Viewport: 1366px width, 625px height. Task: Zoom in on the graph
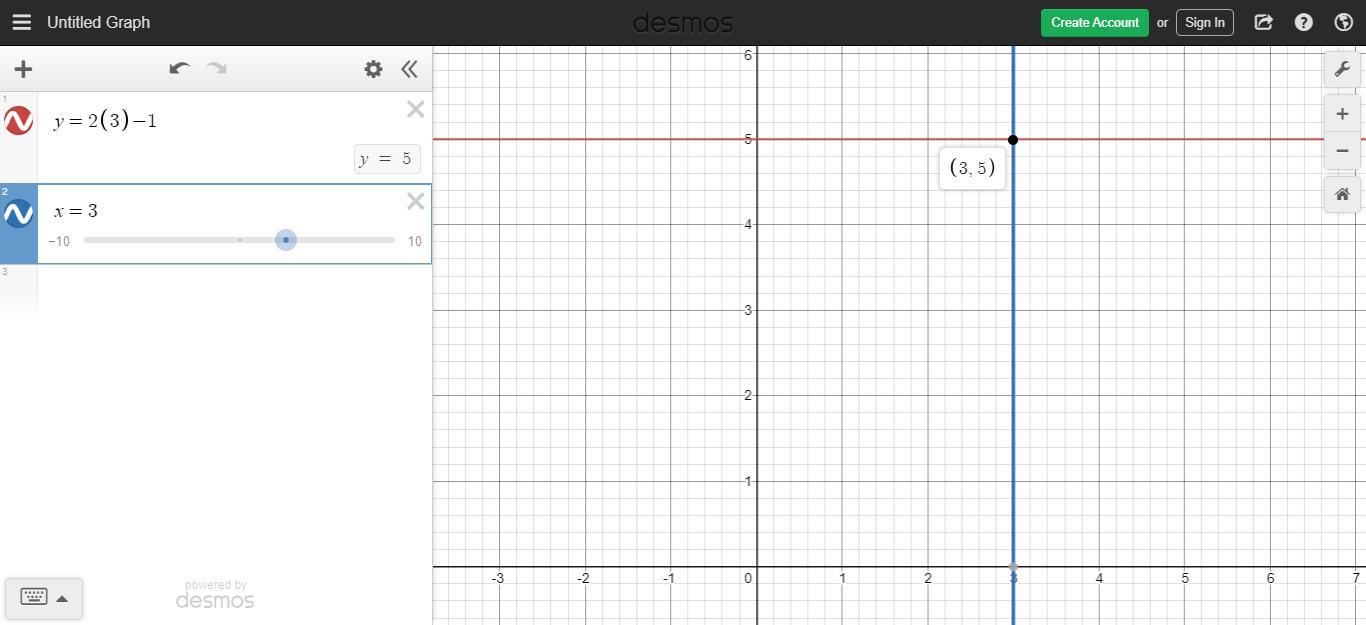coord(1342,114)
